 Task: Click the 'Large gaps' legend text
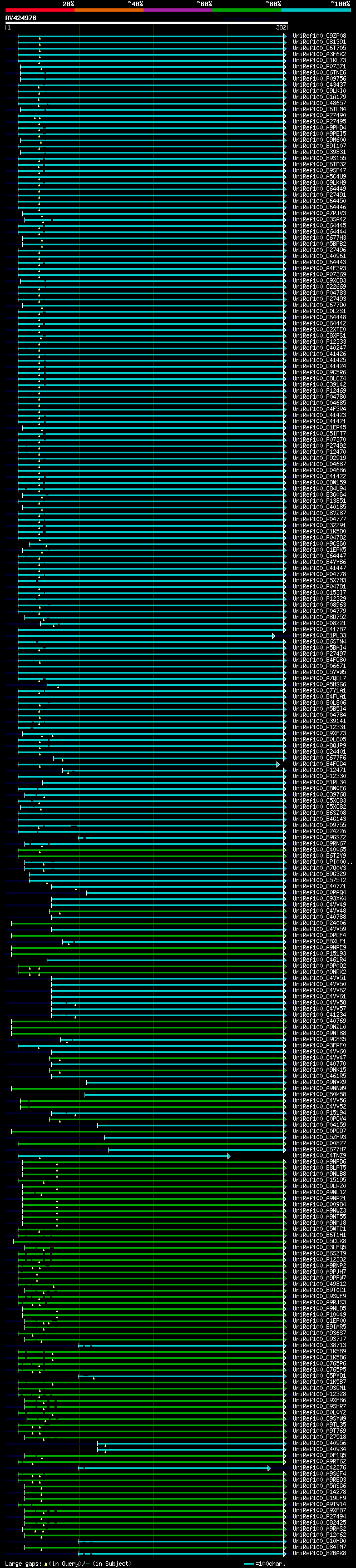(24, 1562)
